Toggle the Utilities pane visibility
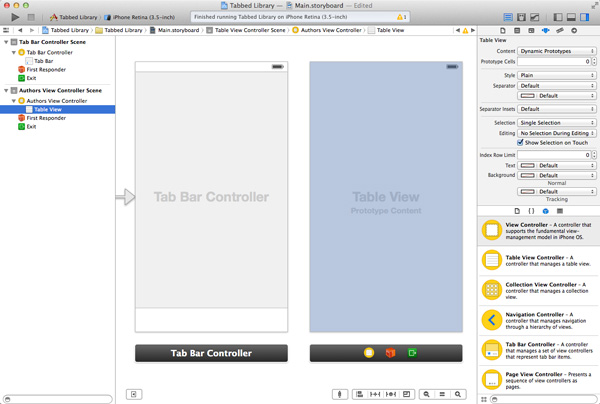The image size is (600, 404). pos(584,17)
